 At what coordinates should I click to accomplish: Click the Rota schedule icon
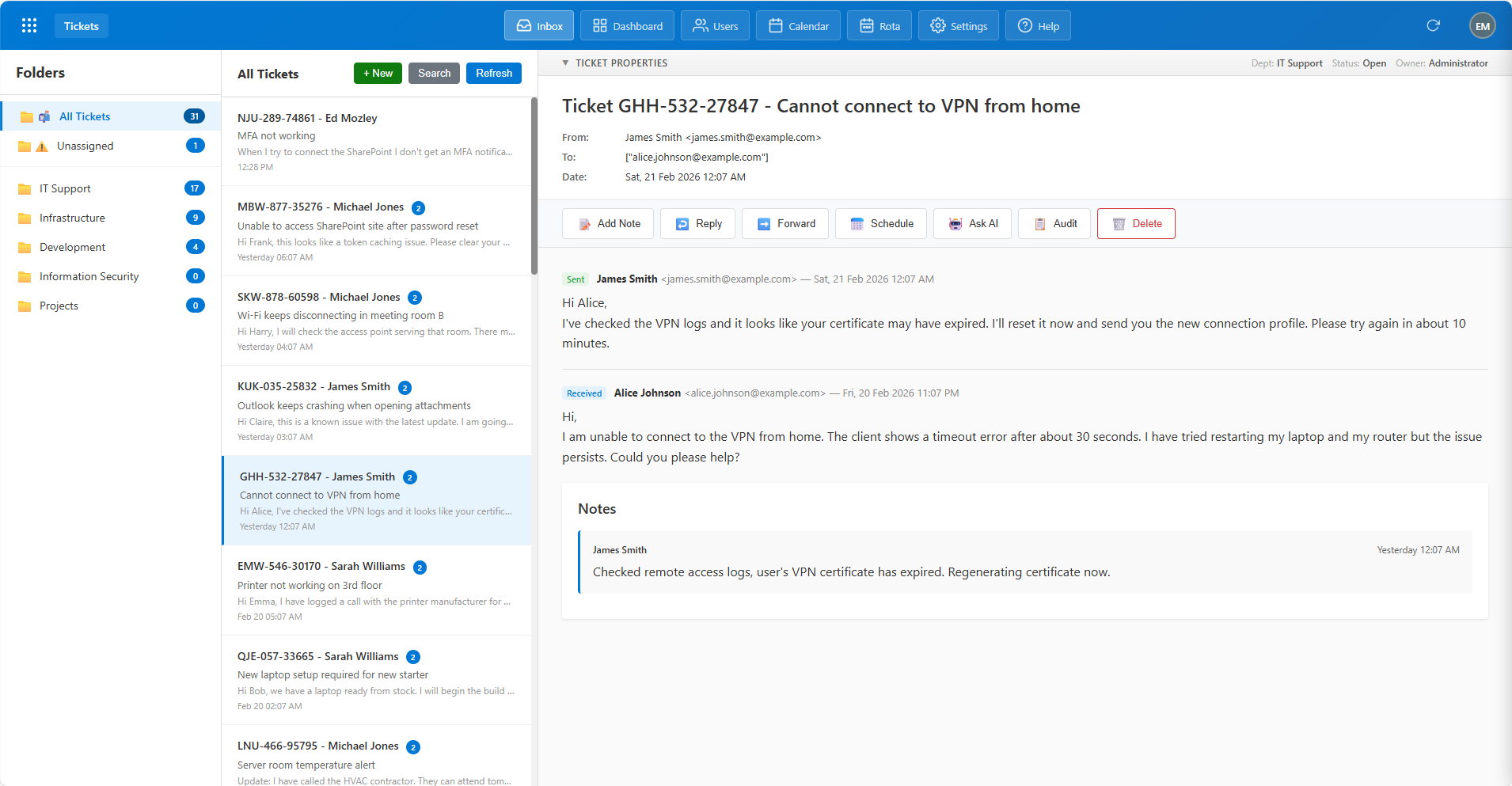point(867,25)
